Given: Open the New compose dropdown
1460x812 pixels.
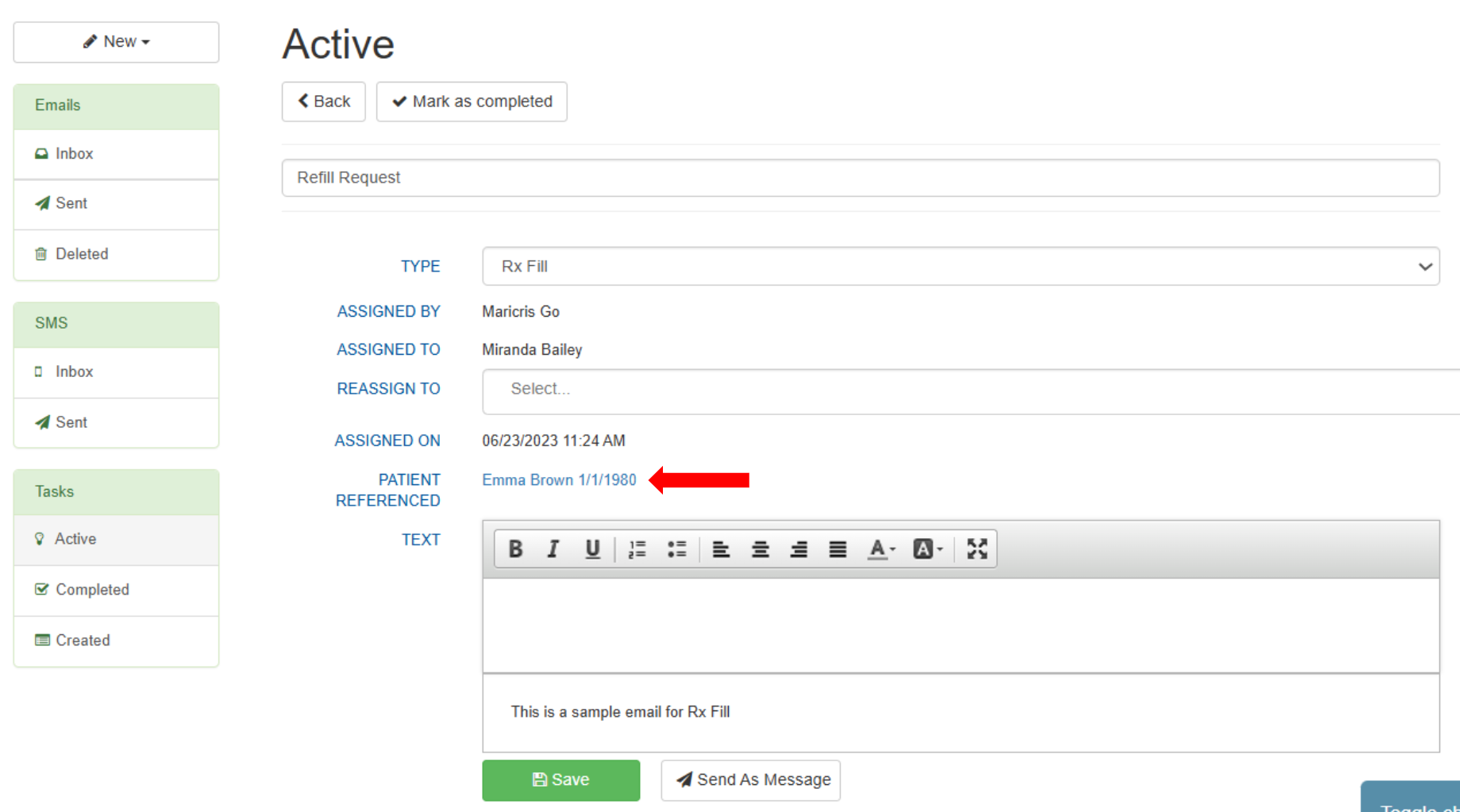Looking at the screenshot, I should 116,42.
